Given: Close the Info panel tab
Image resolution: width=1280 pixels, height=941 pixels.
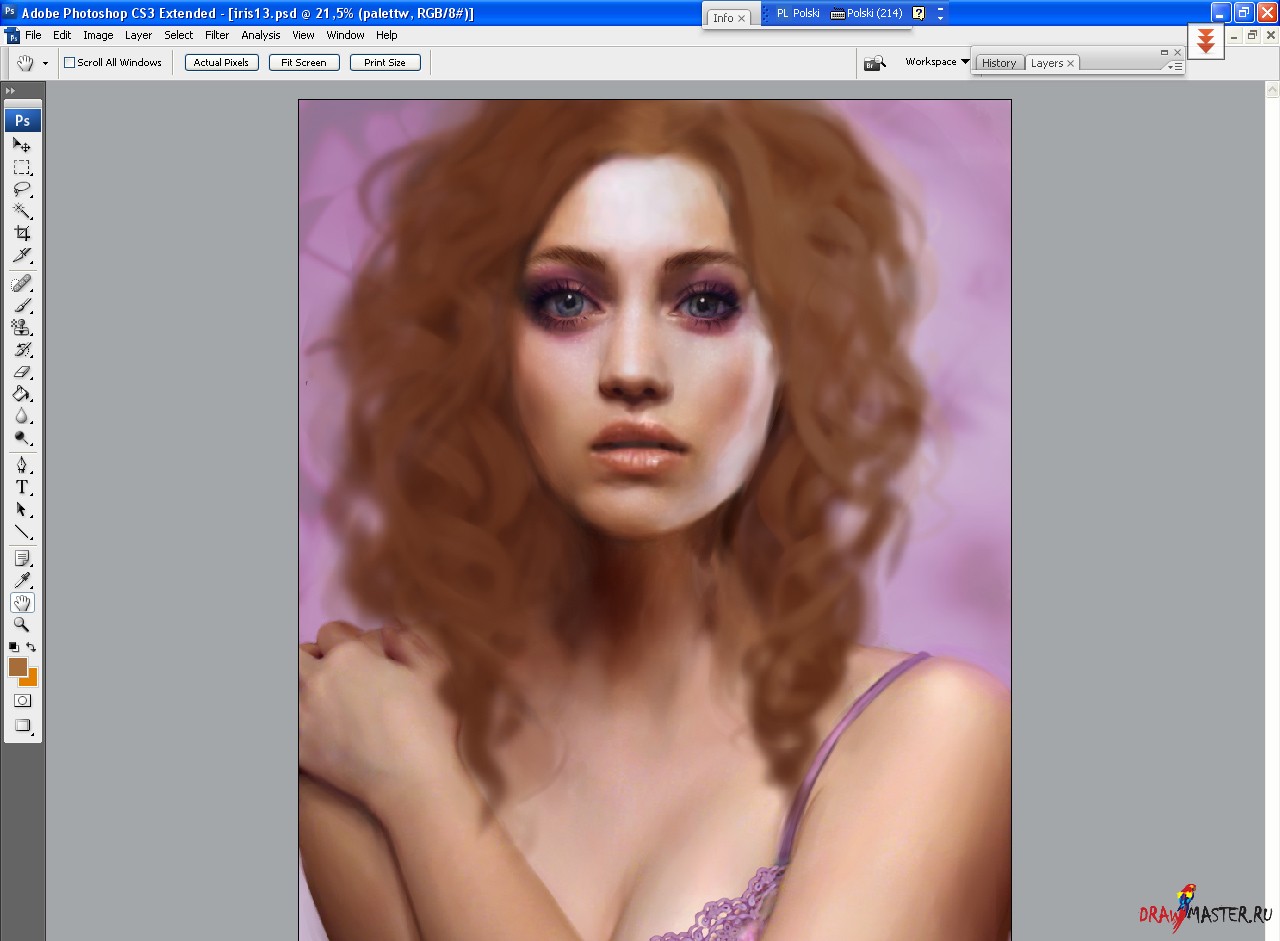Looking at the screenshot, I should coord(742,18).
